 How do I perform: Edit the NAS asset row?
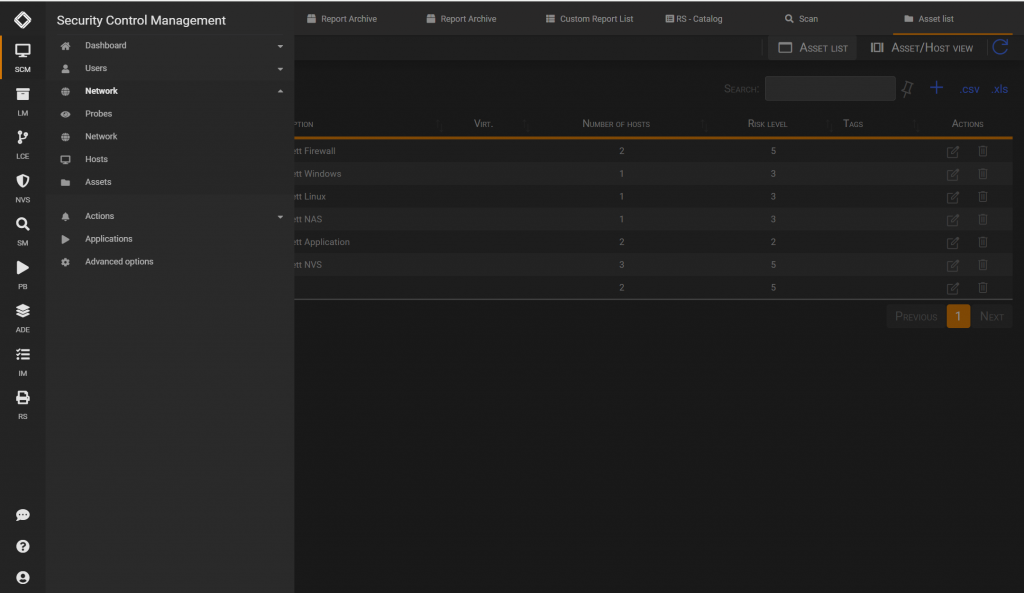(x=953, y=220)
